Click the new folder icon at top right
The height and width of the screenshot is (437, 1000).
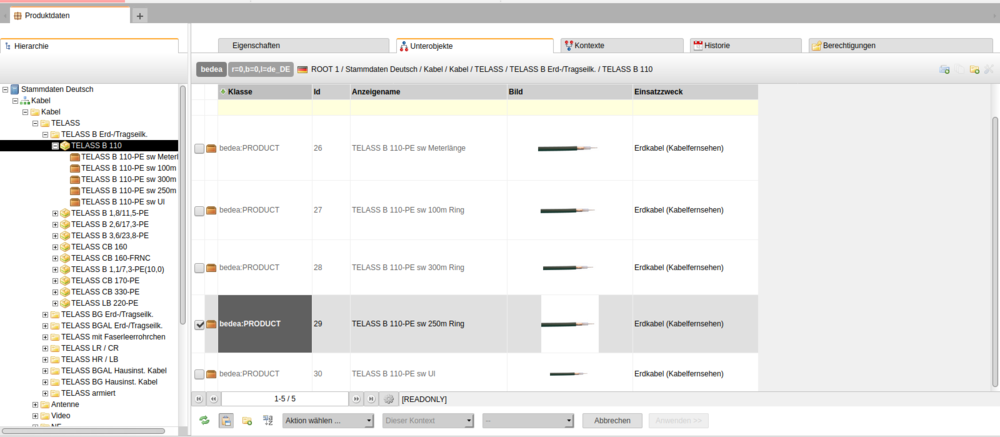(973, 69)
